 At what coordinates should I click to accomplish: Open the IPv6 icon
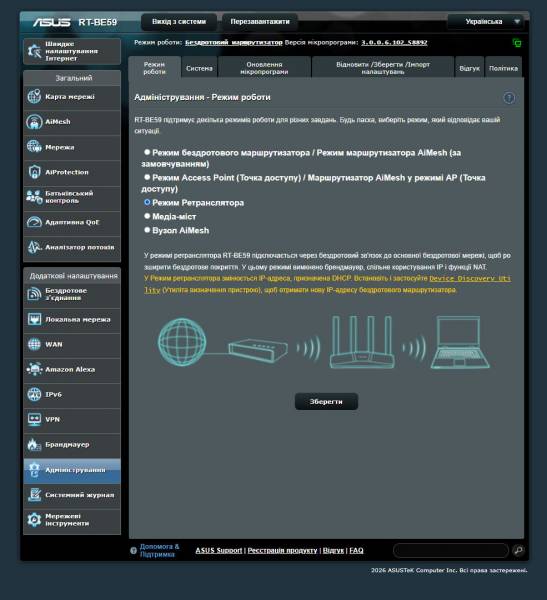pyautogui.click(x=34, y=394)
